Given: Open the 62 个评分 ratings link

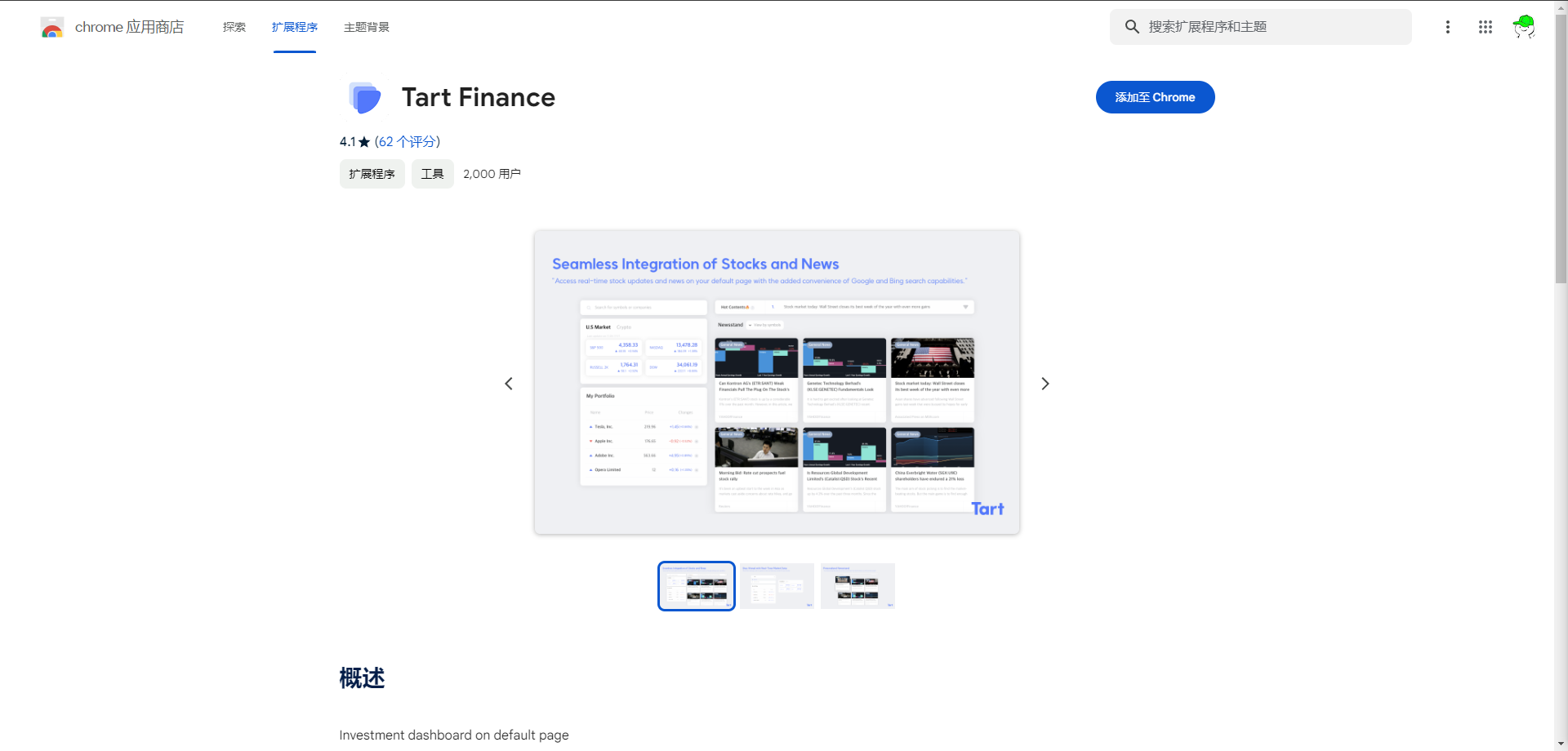Looking at the screenshot, I should [x=408, y=141].
